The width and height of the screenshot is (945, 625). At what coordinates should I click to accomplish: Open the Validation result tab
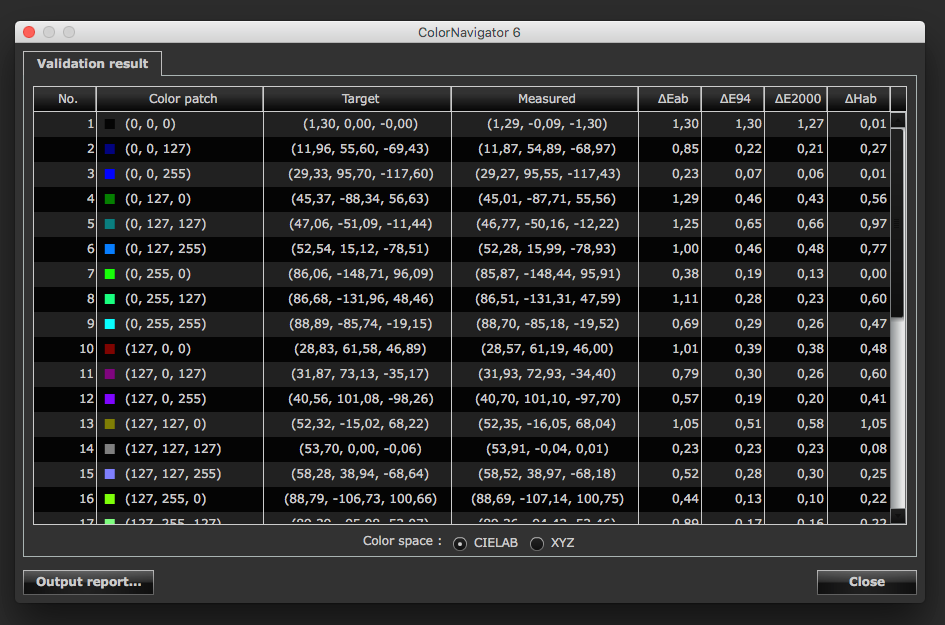pyautogui.click(x=92, y=64)
